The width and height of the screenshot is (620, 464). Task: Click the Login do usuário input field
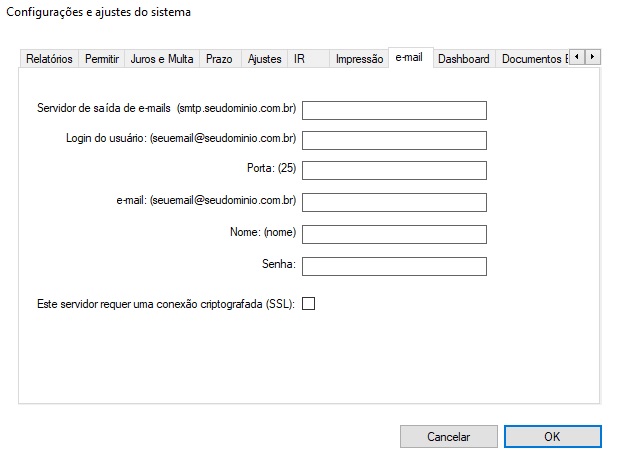pyautogui.click(x=394, y=141)
